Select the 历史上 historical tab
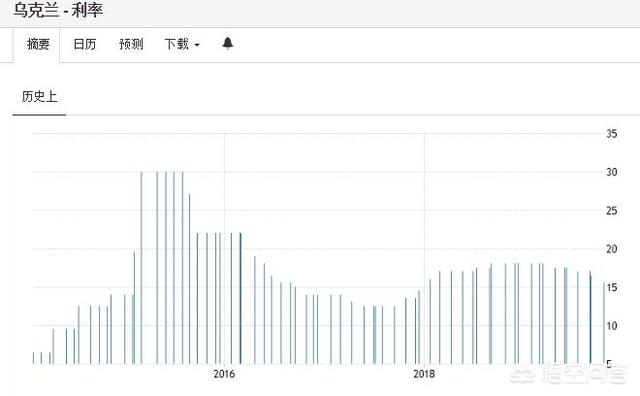Image resolution: width=640 pixels, height=396 pixels. click(x=39, y=97)
